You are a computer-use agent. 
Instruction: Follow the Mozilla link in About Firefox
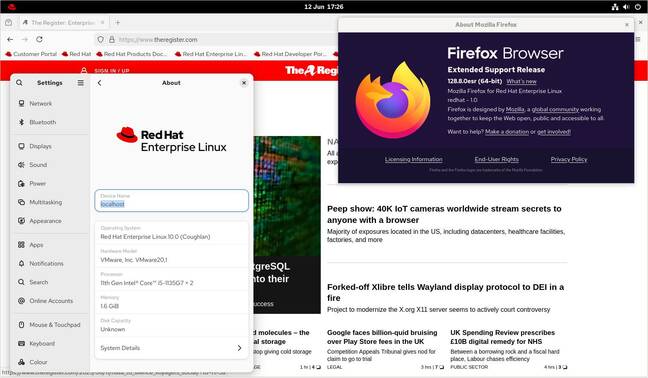(515, 109)
